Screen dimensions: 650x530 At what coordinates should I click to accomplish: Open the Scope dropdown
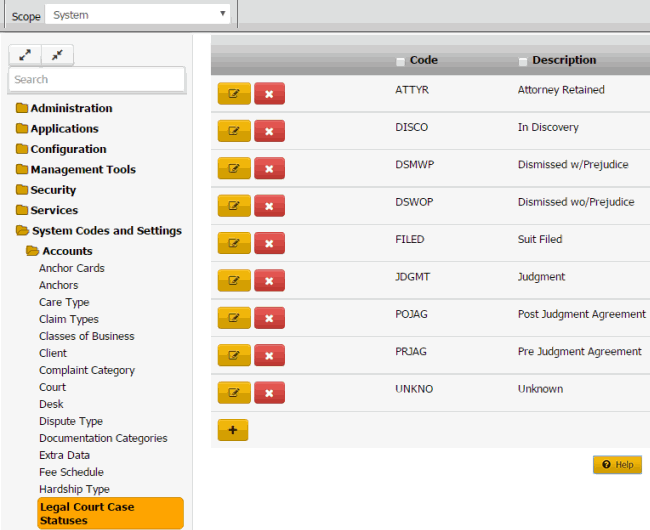pos(137,15)
